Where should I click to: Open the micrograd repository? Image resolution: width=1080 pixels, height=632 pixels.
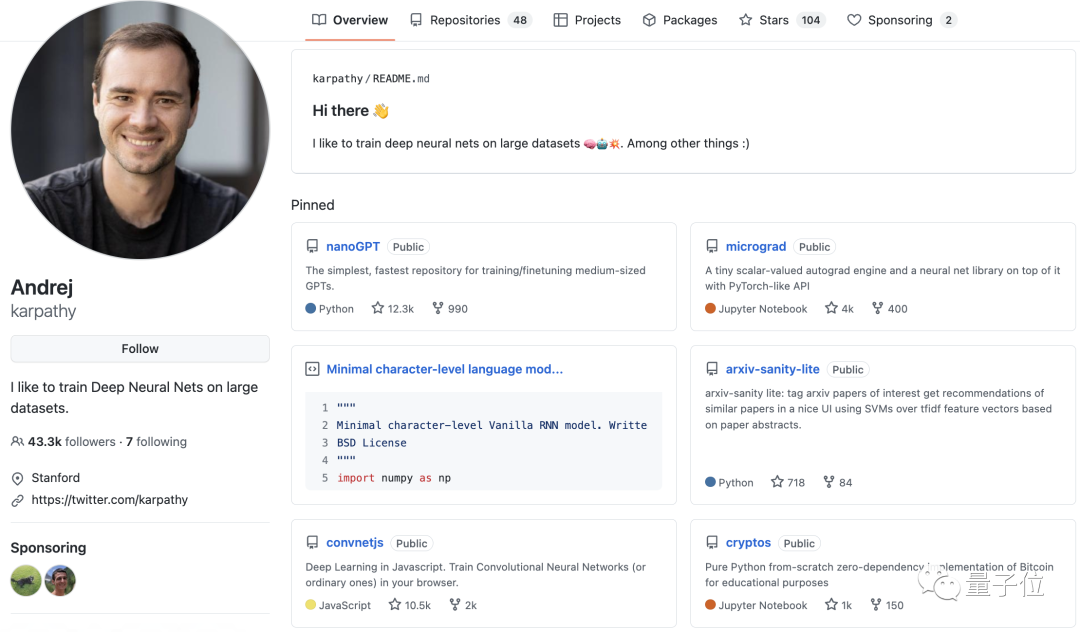pyautogui.click(x=756, y=246)
